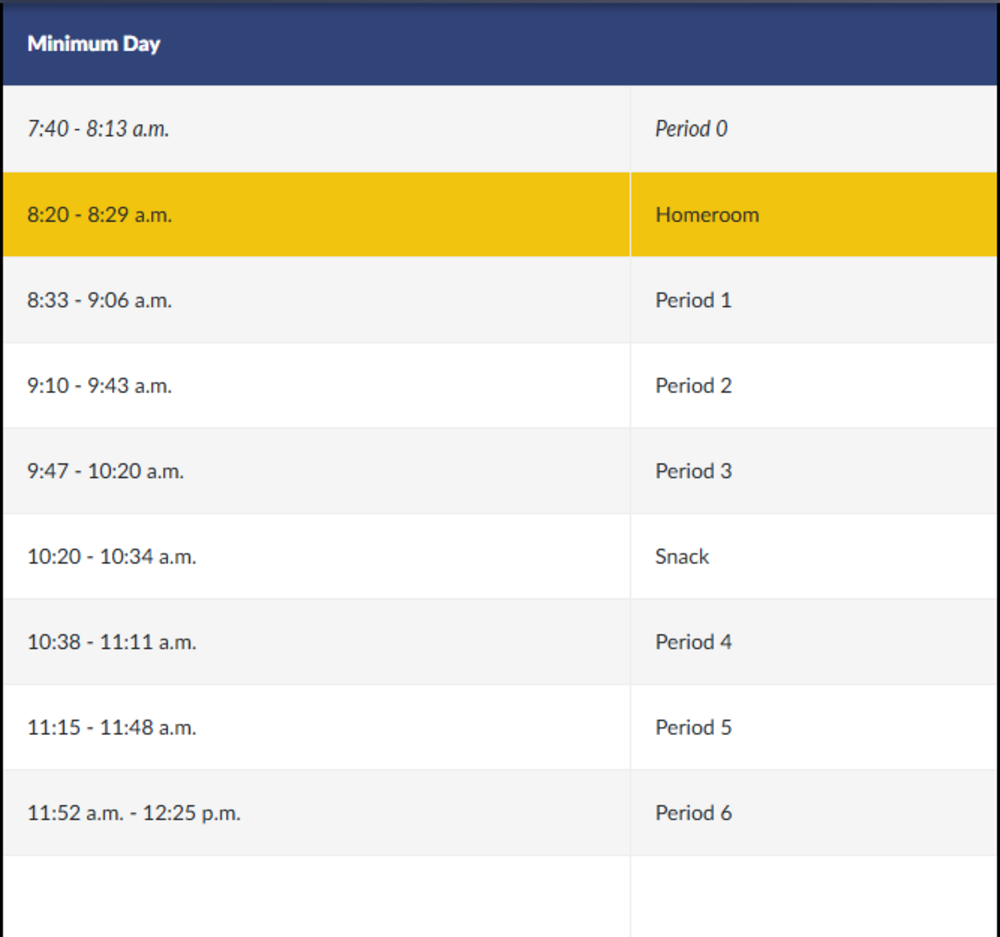
Task: Click the Period 0 label
Action: pyautogui.click(x=691, y=128)
